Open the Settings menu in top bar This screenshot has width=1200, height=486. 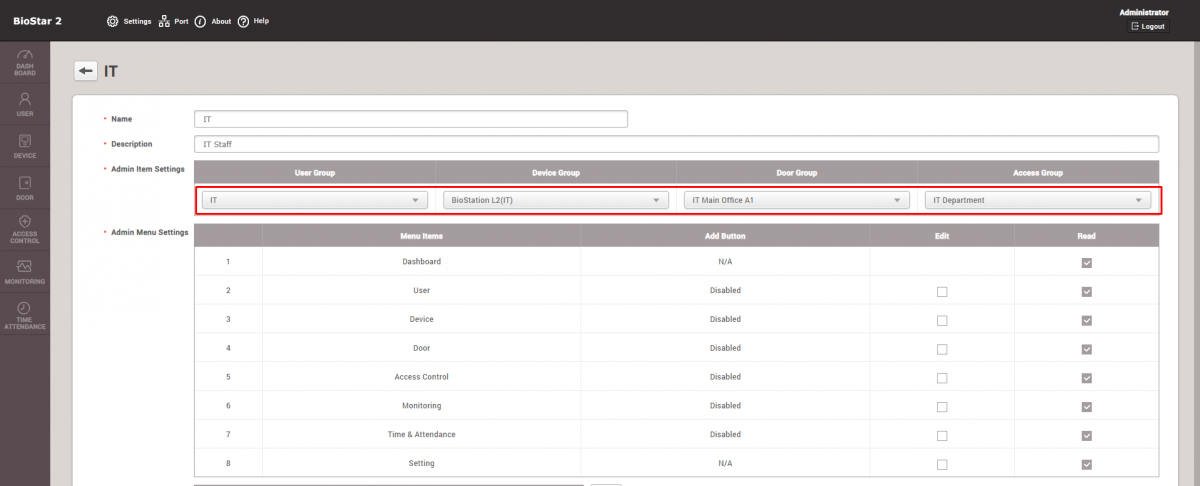(128, 21)
